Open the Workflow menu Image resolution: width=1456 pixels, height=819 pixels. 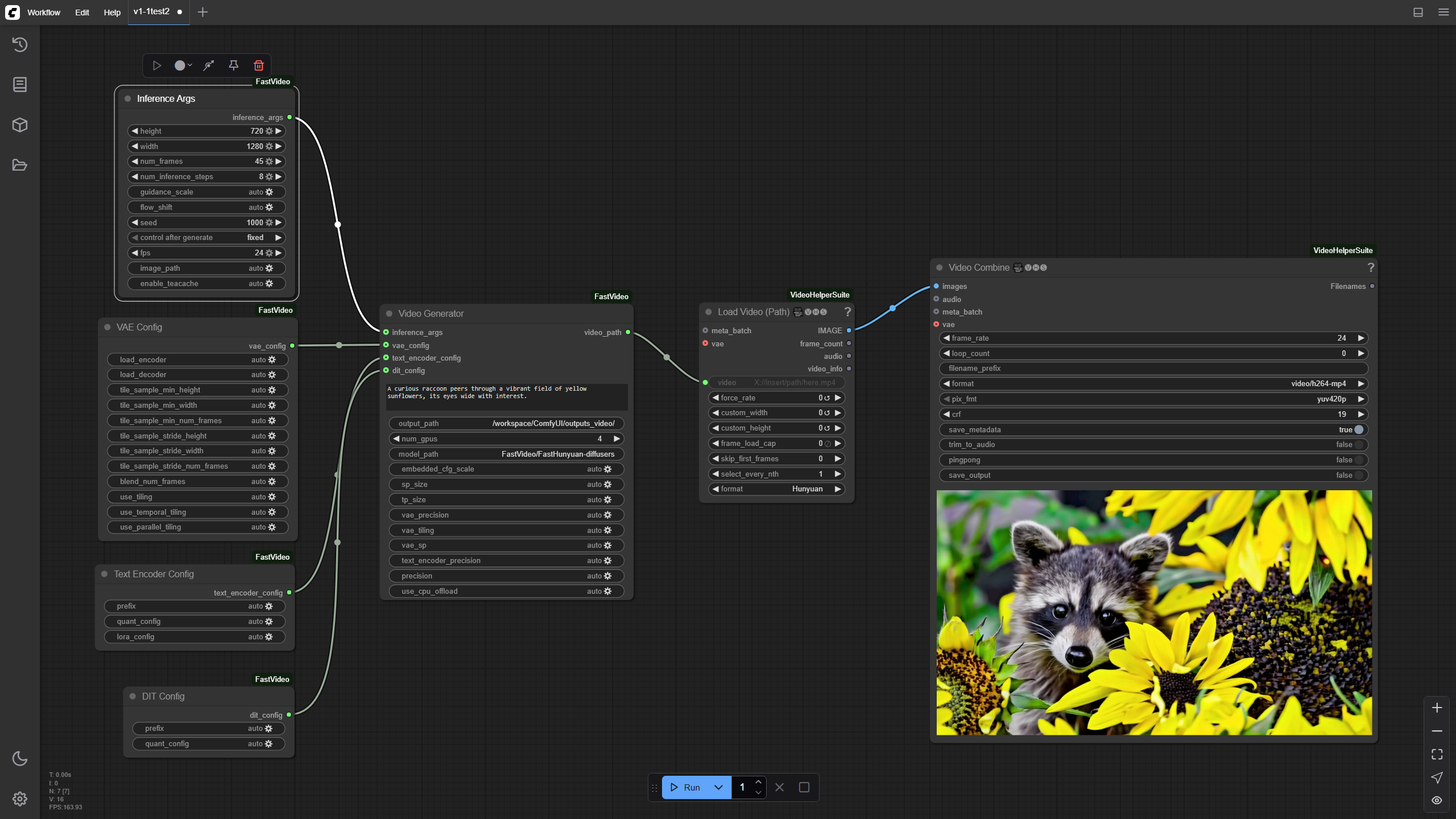44,13
